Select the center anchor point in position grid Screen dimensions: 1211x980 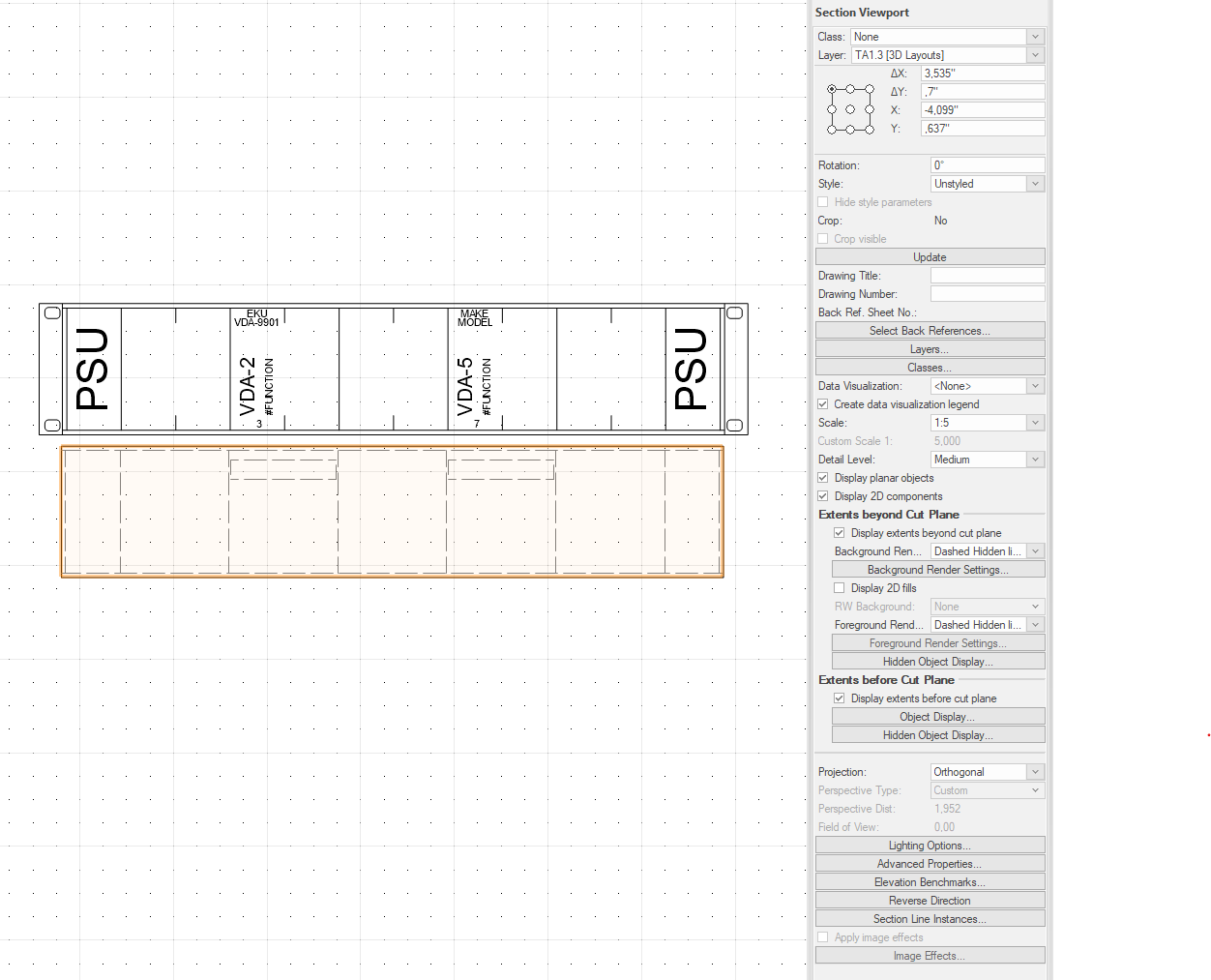850,109
